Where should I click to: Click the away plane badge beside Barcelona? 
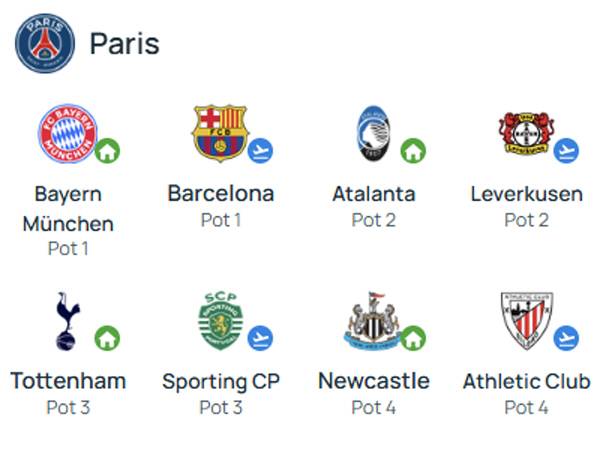click(261, 151)
